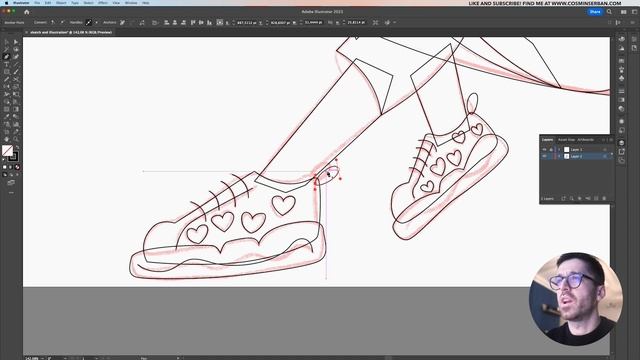Image resolution: width=640 pixels, height=360 pixels.
Task: Open the Object menu
Action: click(61, 3)
